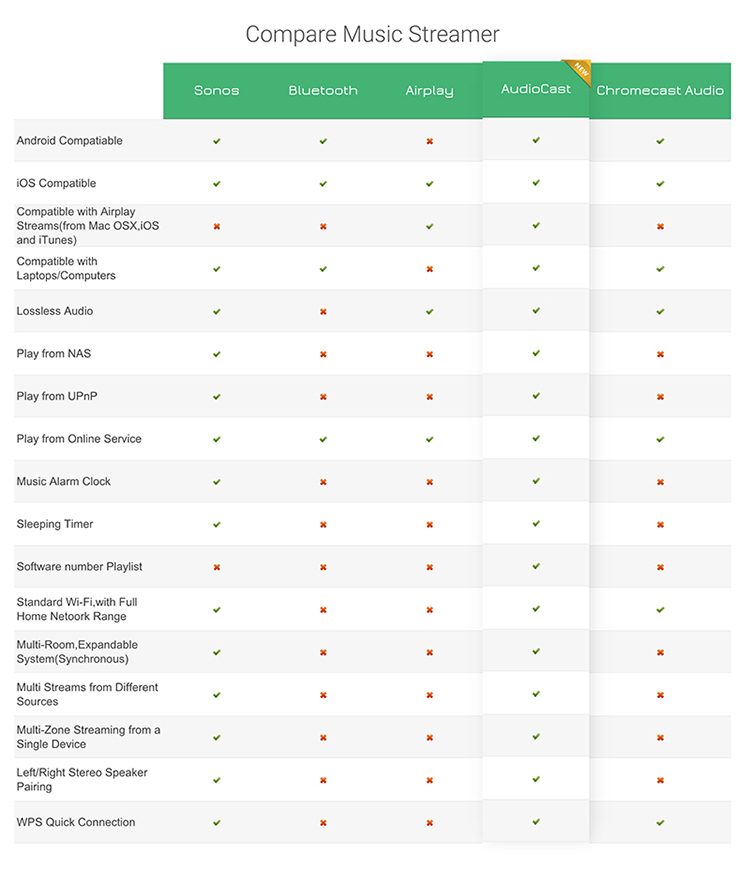Click the Sleeping Timer row label
Image resolution: width=750 pixels, height=869 pixels.
coord(55,524)
